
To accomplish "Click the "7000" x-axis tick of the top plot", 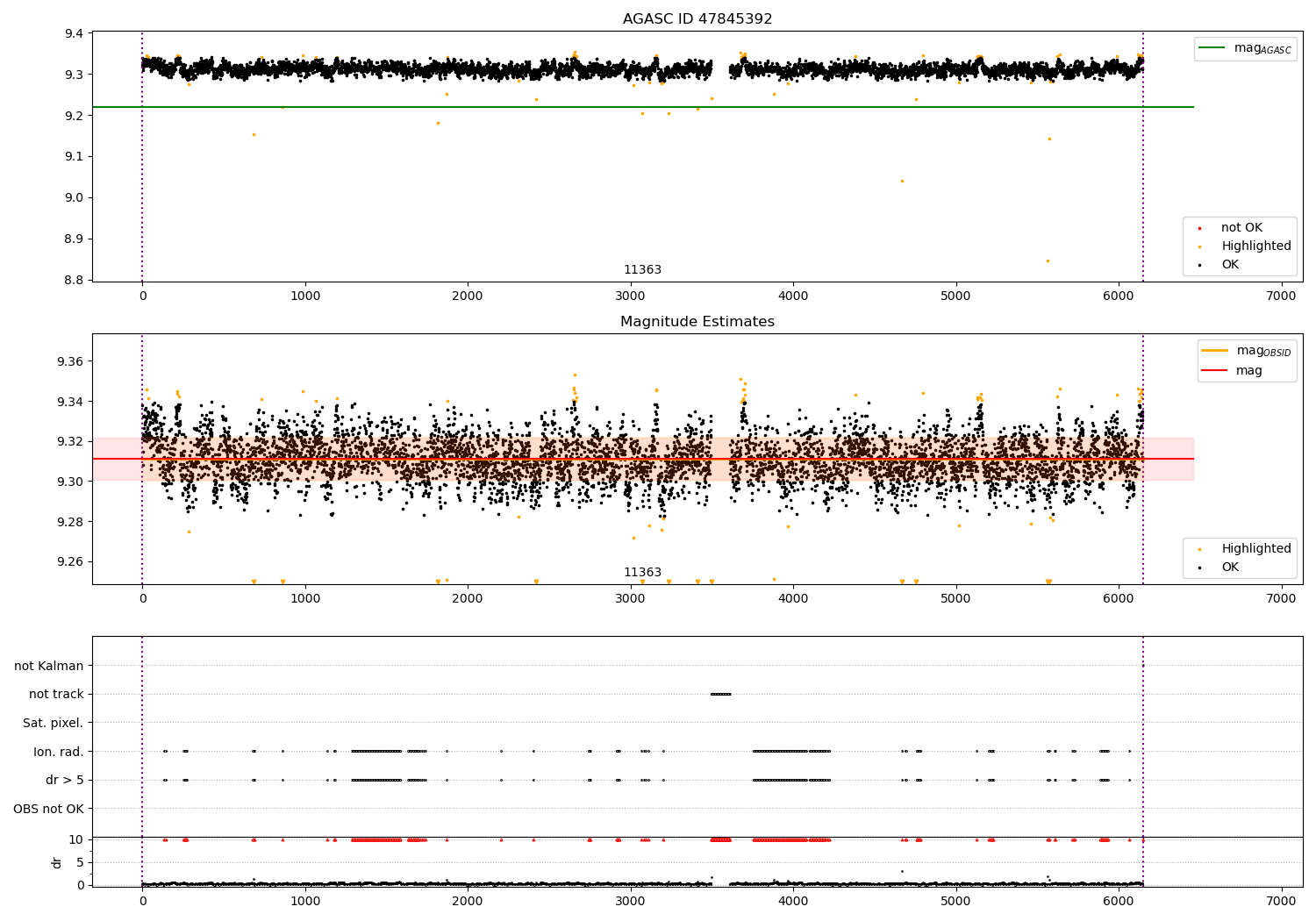I will pos(1281,296).
